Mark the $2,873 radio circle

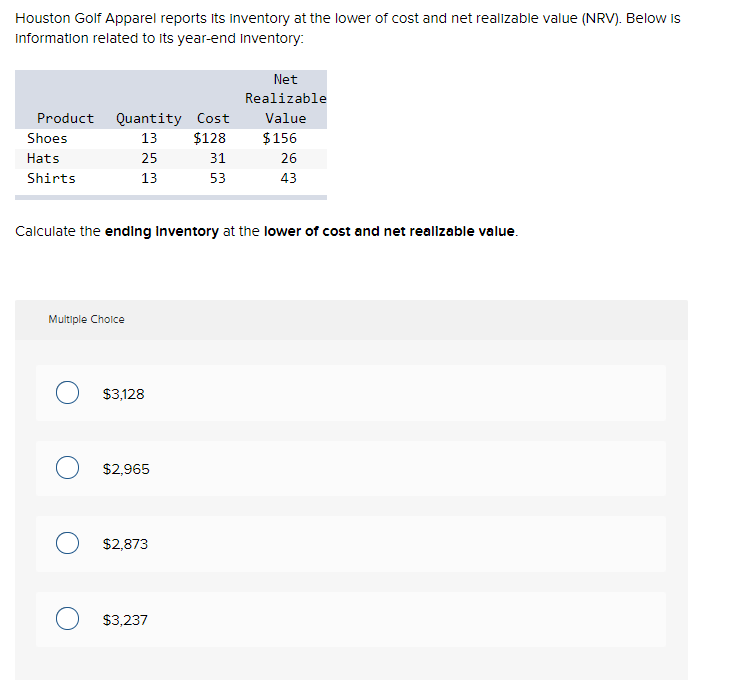coord(68,543)
